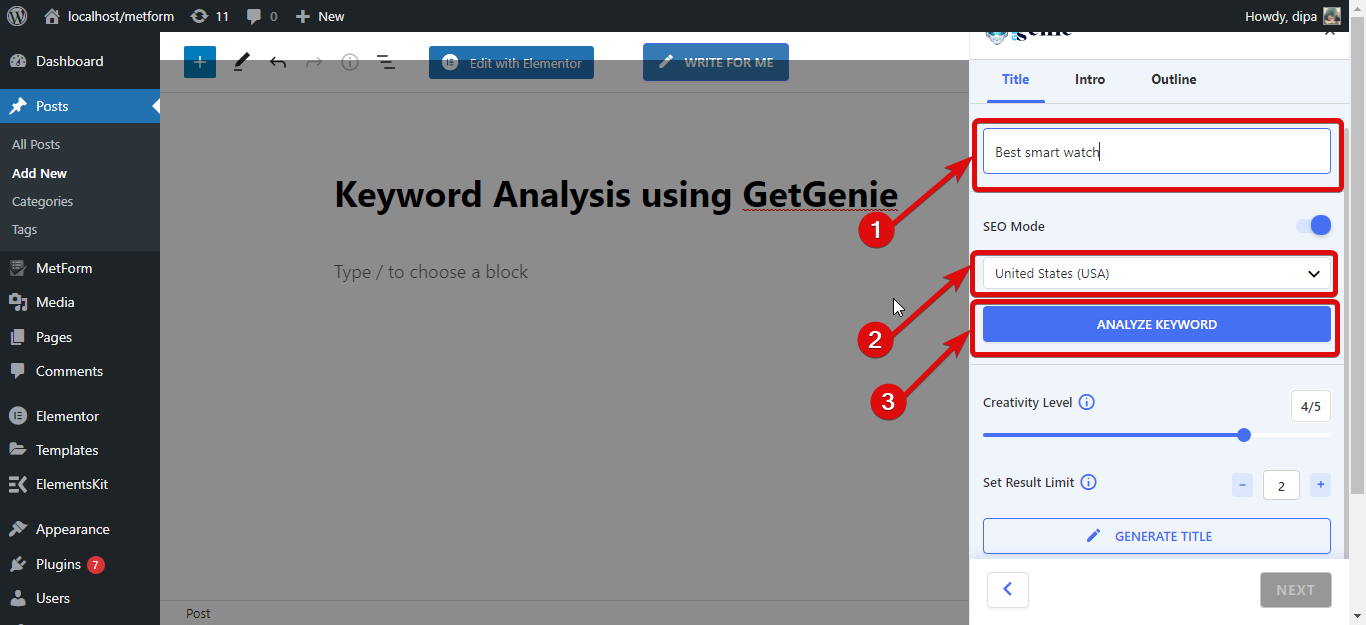1366x625 pixels.
Task: Click the Elementor sidebar icon
Action: click(x=18, y=416)
